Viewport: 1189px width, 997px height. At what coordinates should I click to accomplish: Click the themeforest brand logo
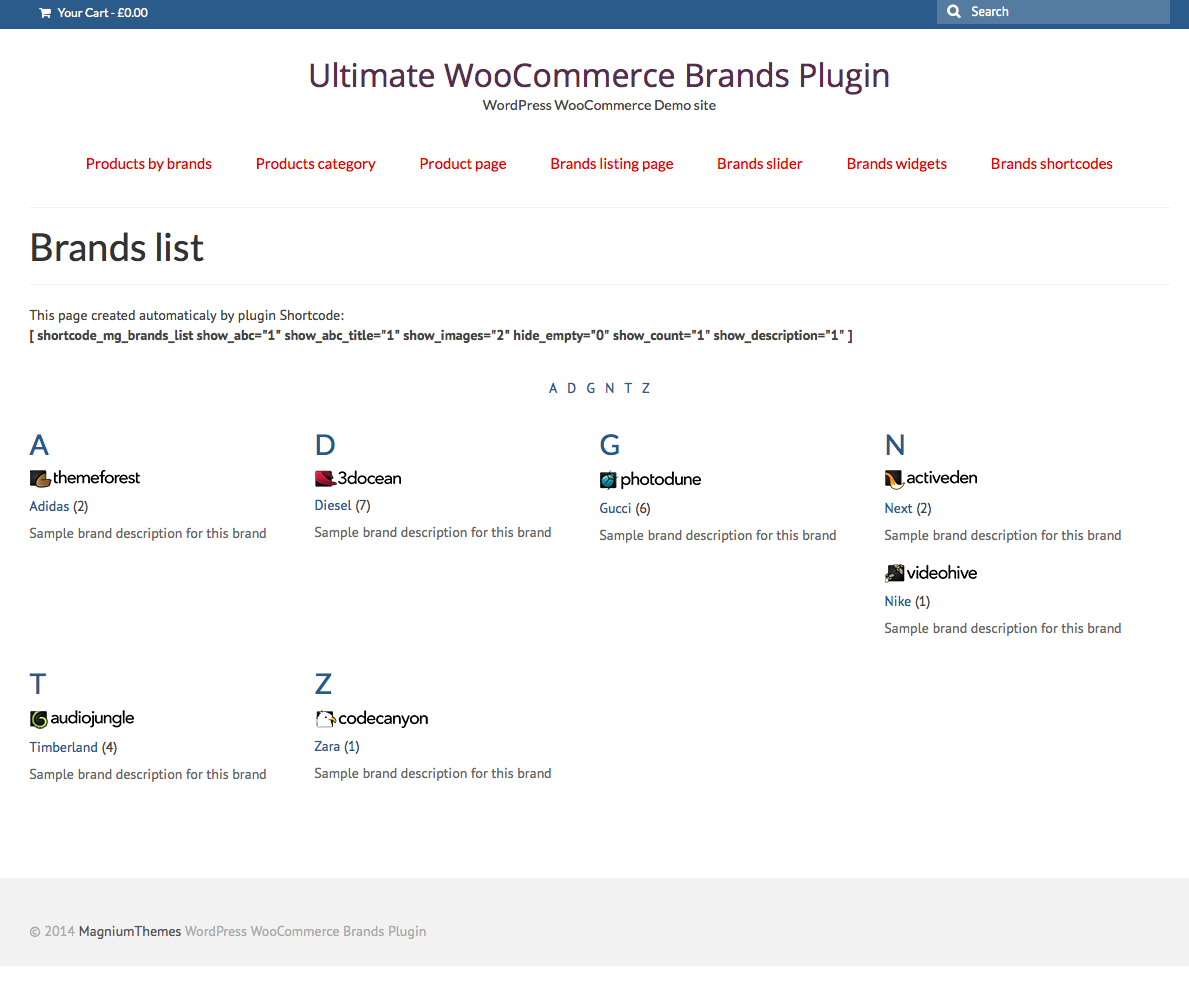pyautogui.click(x=85, y=478)
